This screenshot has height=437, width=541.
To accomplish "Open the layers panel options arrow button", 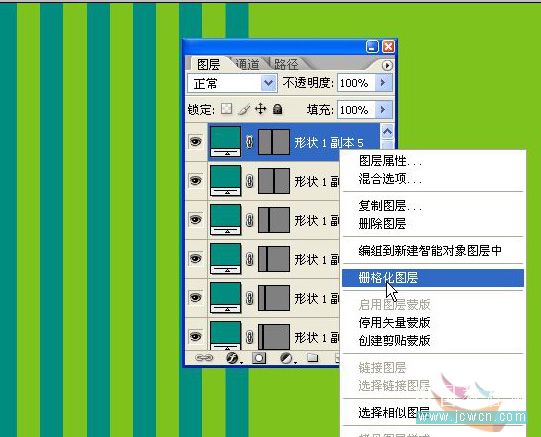I will pos(387,65).
